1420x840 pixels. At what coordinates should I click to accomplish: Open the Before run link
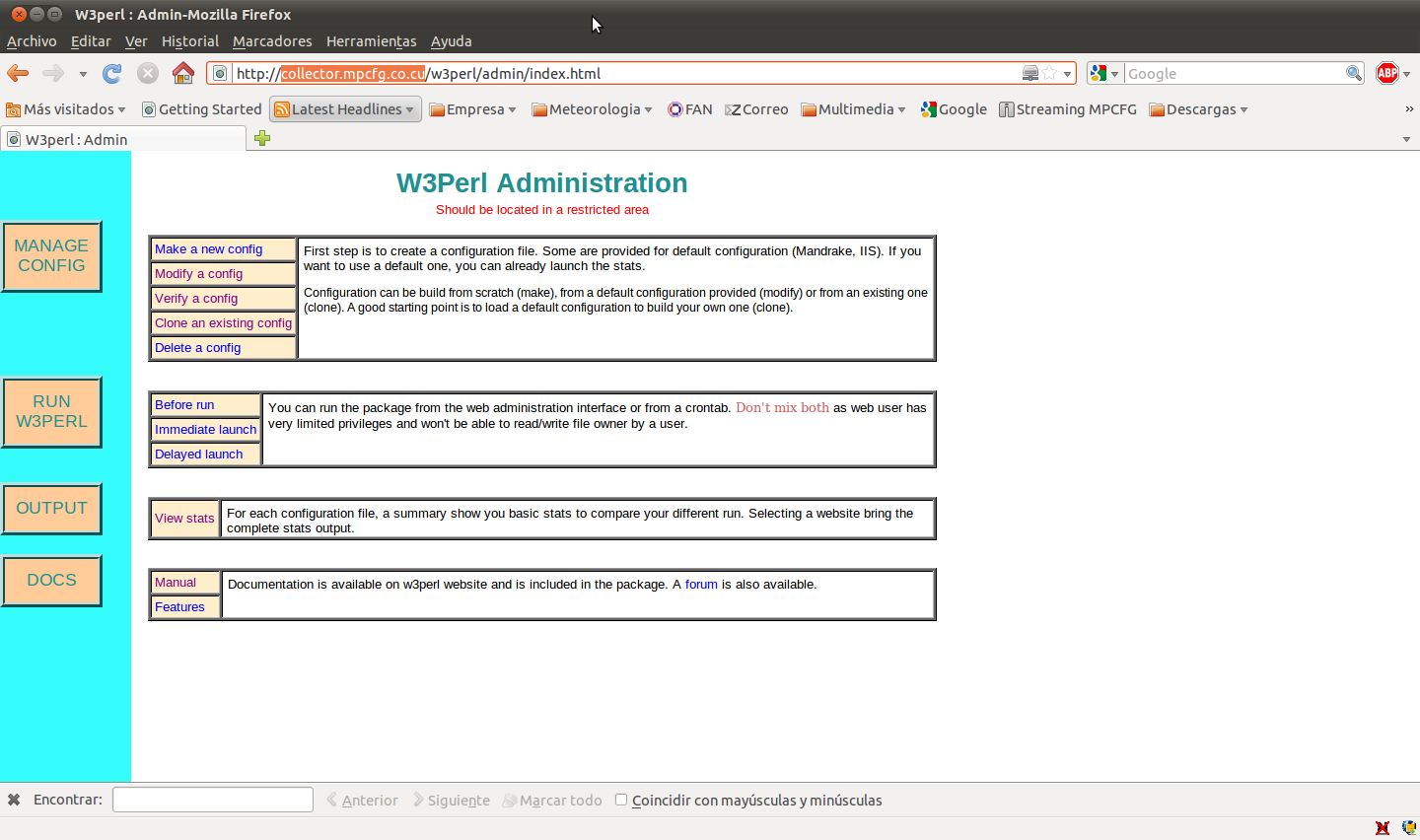tap(184, 405)
